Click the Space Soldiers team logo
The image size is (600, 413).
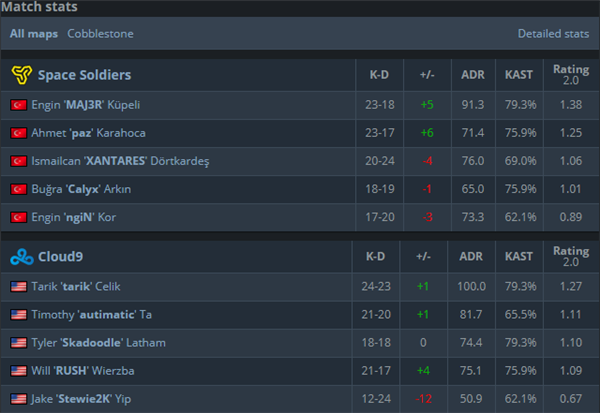21,75
